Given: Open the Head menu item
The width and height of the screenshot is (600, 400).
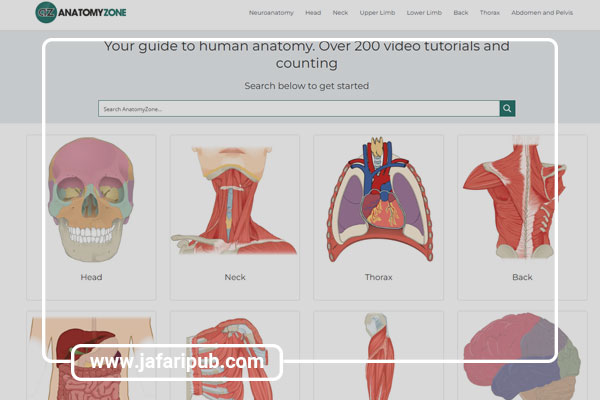Looking at the screenshot, I should tap(313, 13).
